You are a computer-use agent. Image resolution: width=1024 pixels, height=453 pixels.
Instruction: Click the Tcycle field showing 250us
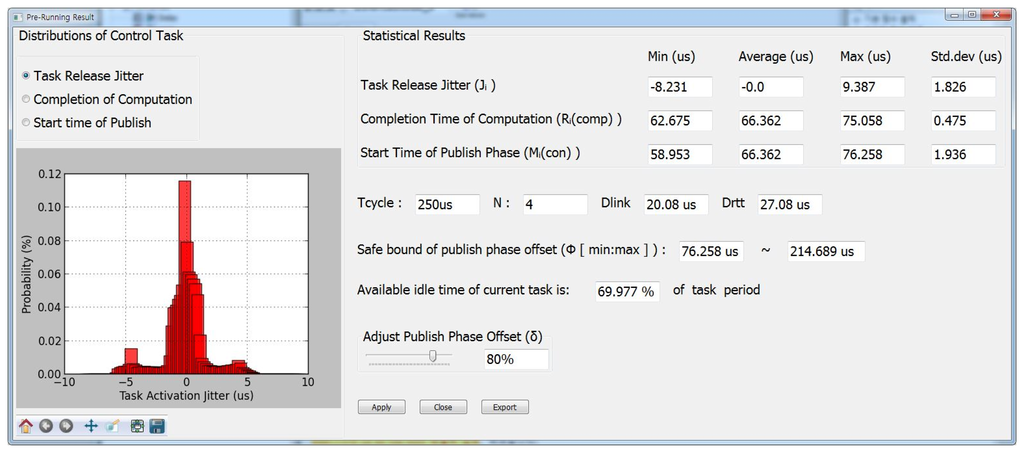pyautogui.click(x=446, y=204)
